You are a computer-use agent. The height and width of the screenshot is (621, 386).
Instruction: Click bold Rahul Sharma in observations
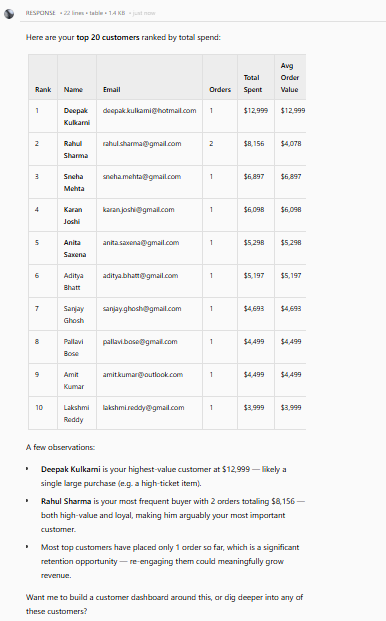click(66, 501)
